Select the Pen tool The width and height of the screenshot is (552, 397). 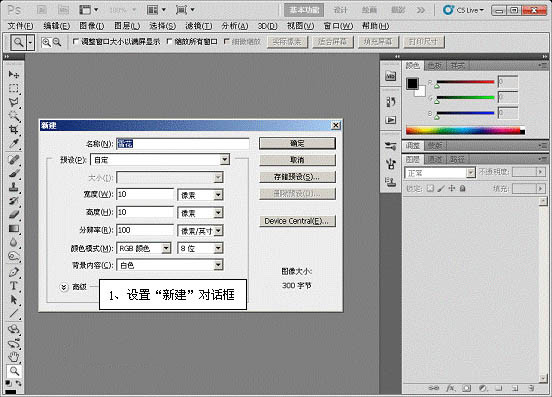click(x=14, y=272)
